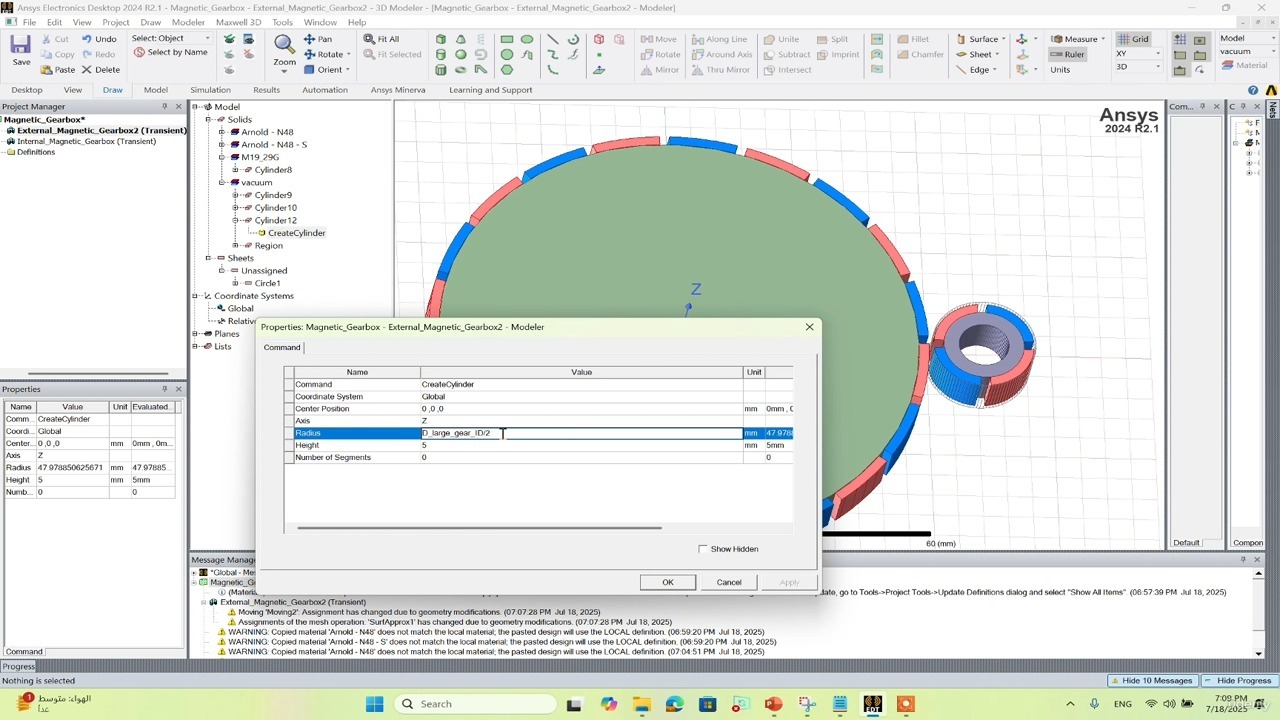Select the draw ellipse tool
The image size is (1280, 720).
527,39
